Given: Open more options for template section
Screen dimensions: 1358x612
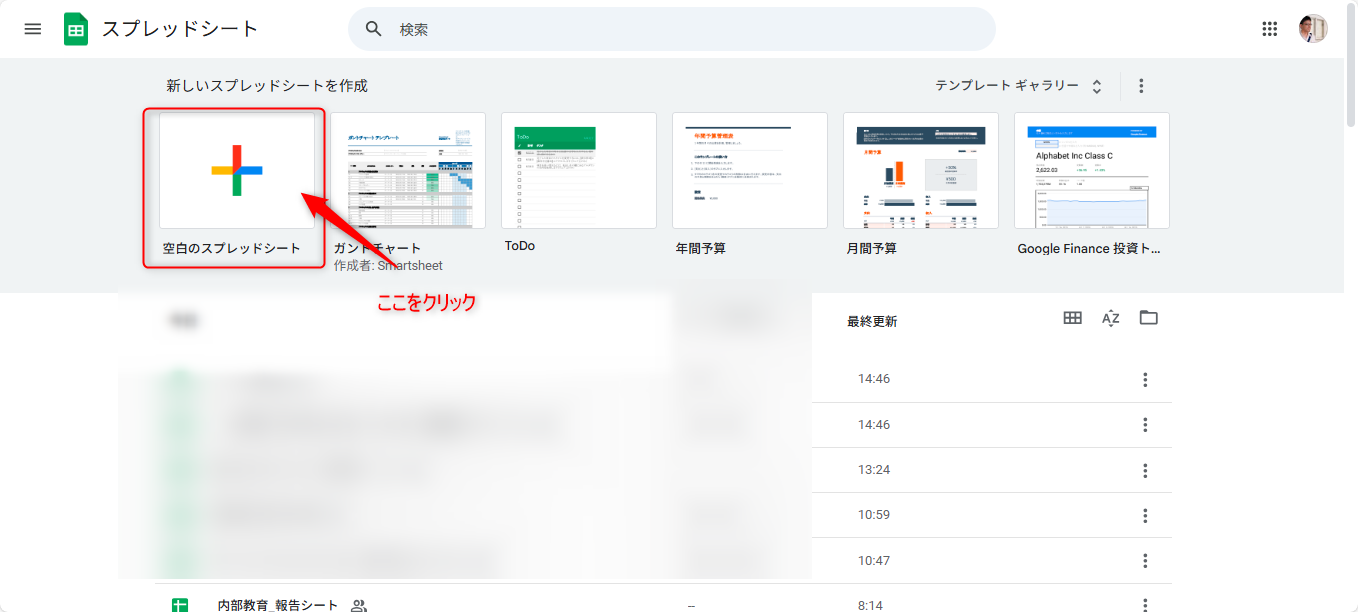Looking at the screenshot, I should (1141, 86).
